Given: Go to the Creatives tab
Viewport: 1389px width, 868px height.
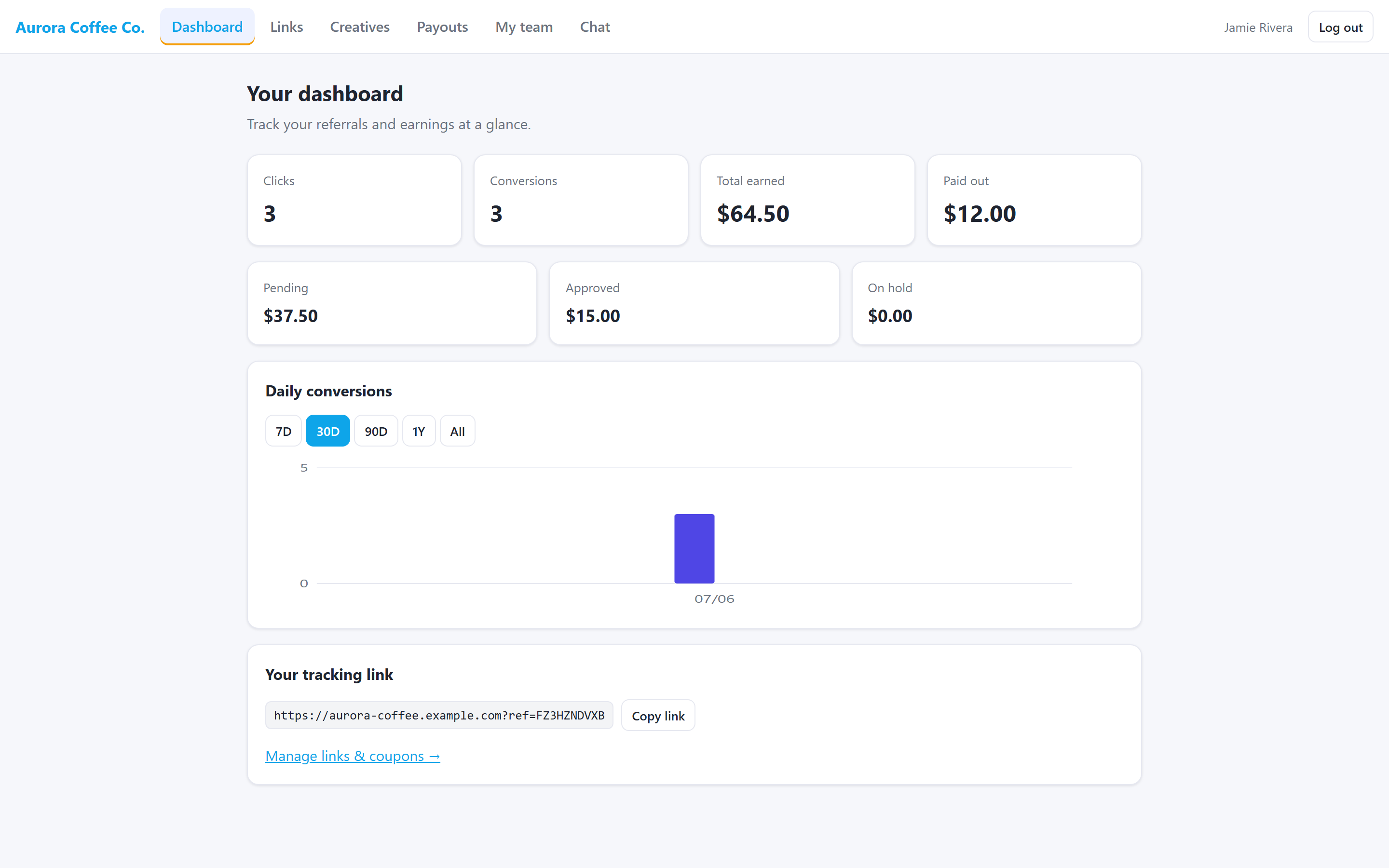Looking at the screenshot, I should pos(360,27).
